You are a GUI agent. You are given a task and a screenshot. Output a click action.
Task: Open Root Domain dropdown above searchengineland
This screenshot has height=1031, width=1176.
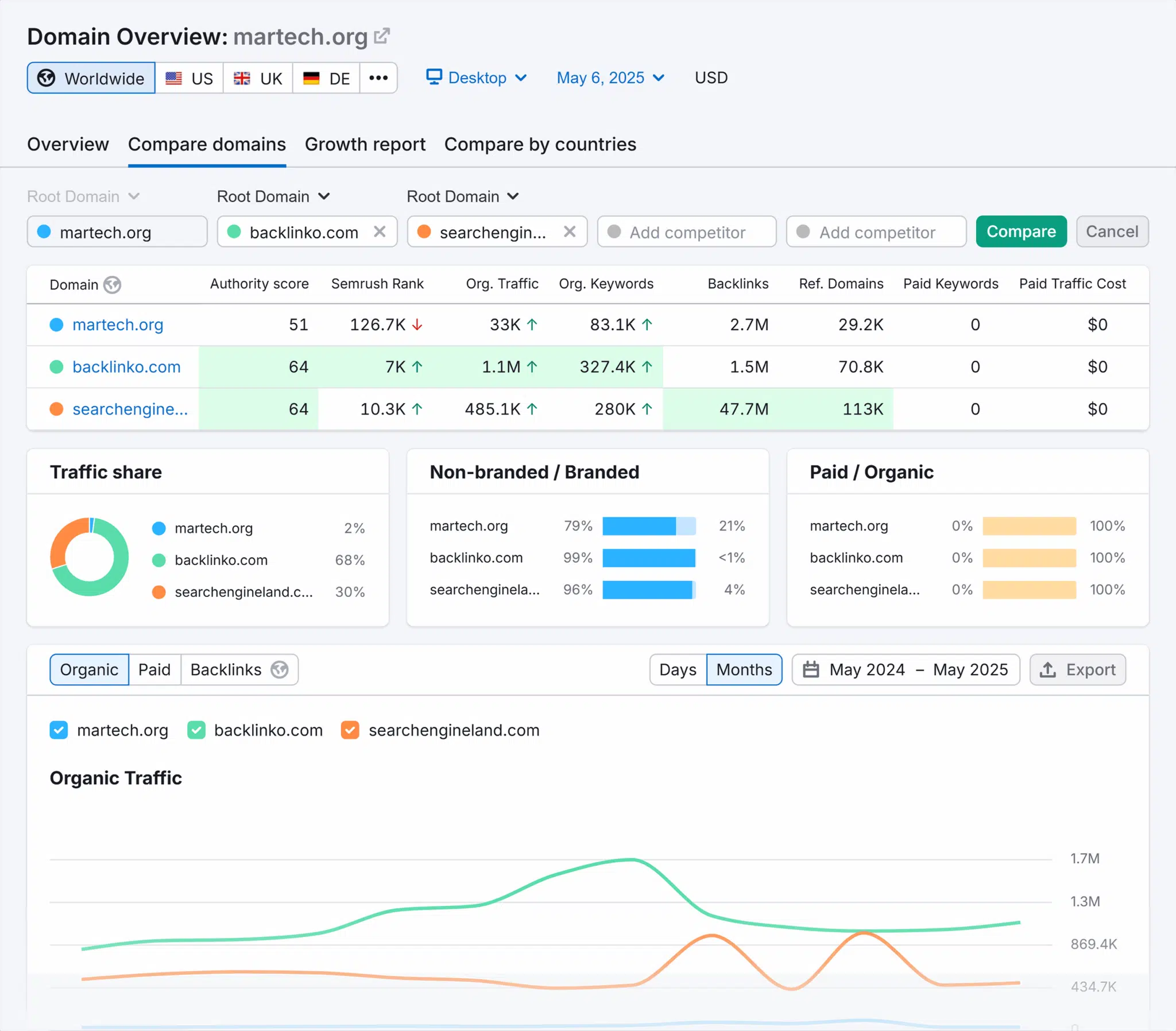[463, 197]
